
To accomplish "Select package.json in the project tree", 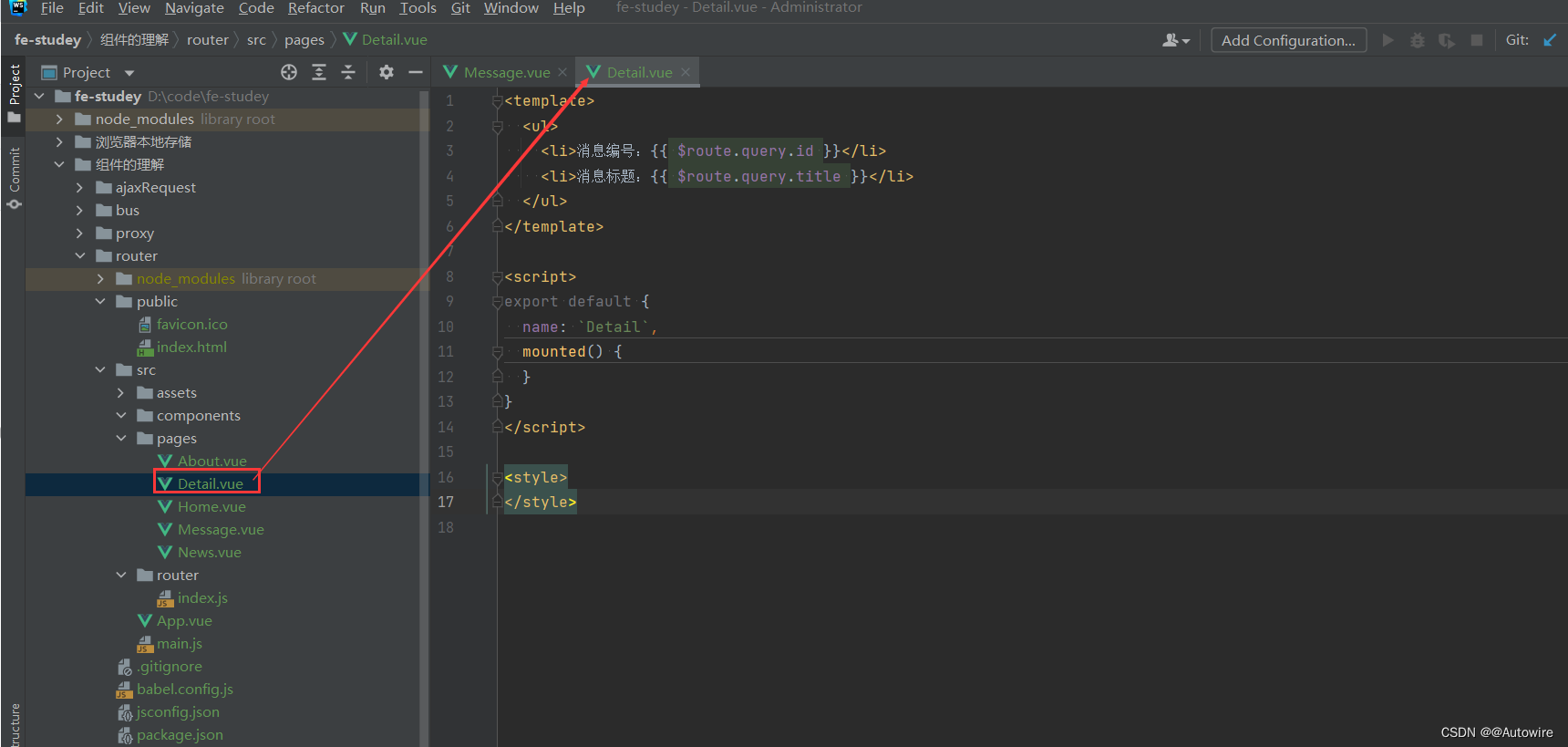I will click(x=180, y=734).
